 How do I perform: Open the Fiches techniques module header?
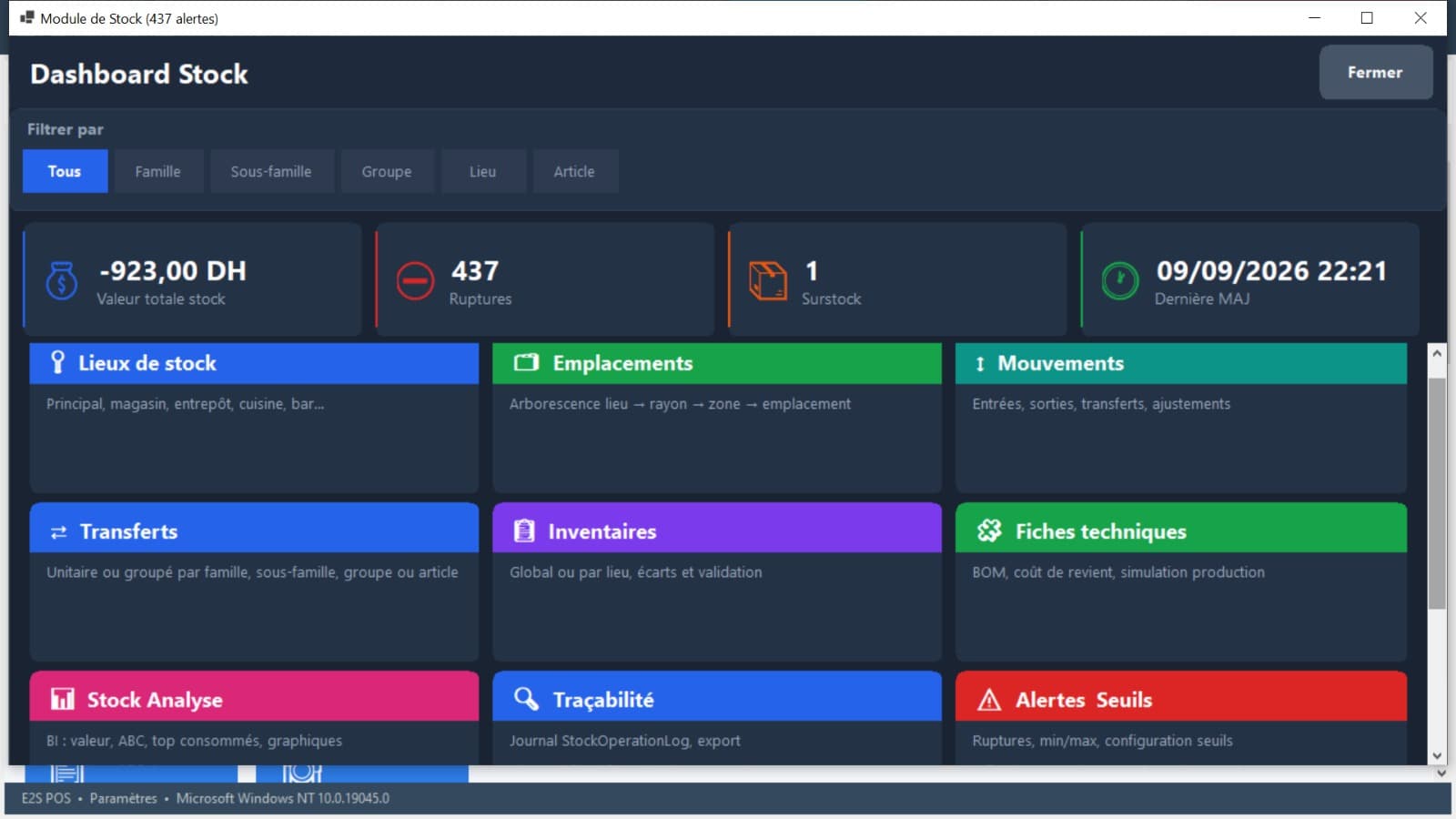click(x=1181, y=528)
